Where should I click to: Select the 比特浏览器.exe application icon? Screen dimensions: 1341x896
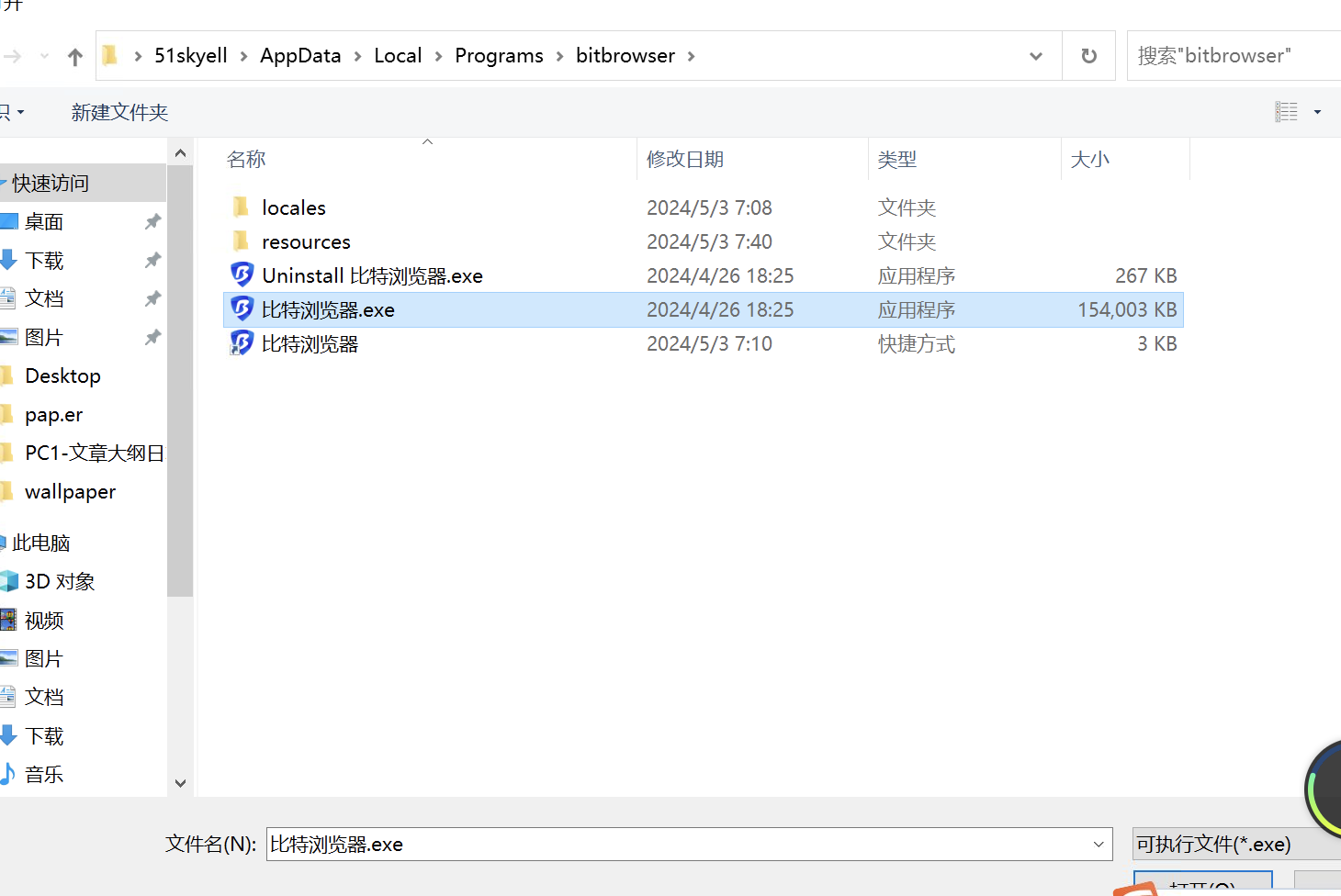click(x=242, y=309)
